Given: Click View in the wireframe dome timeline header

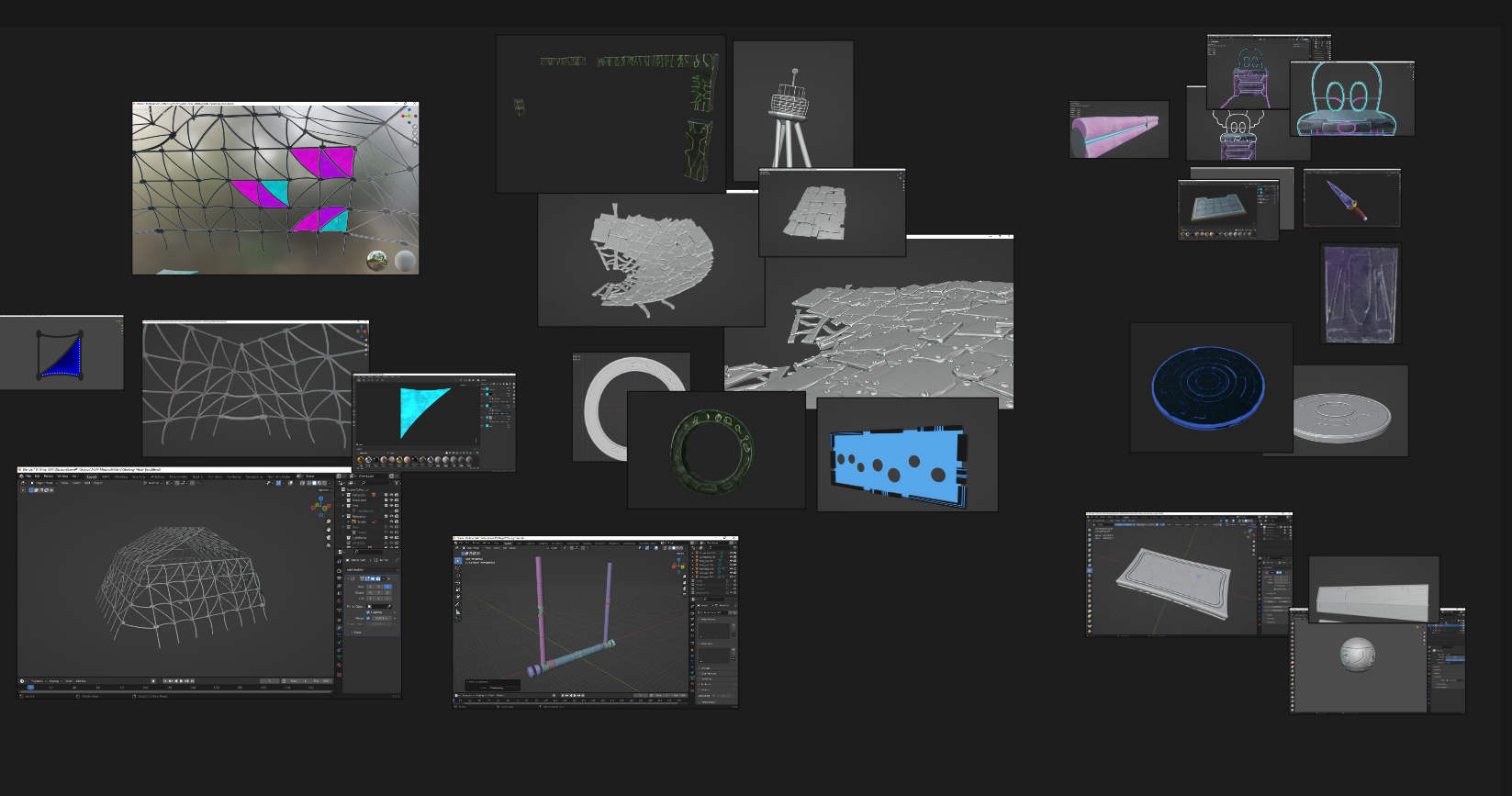Looking at the screenshot, I should [69, 681].
